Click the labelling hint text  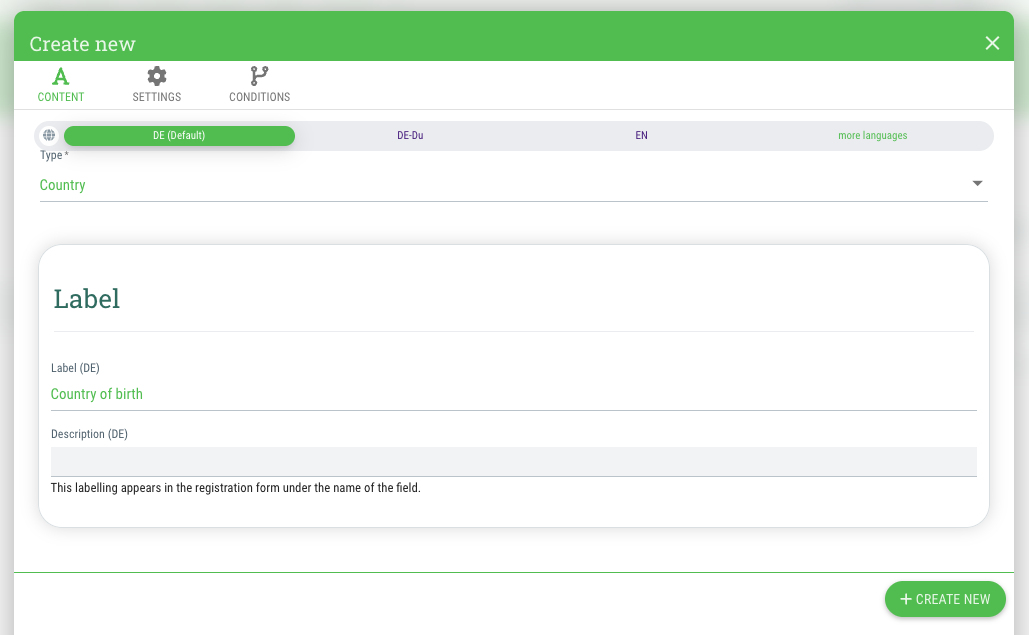tap(236, 488)
